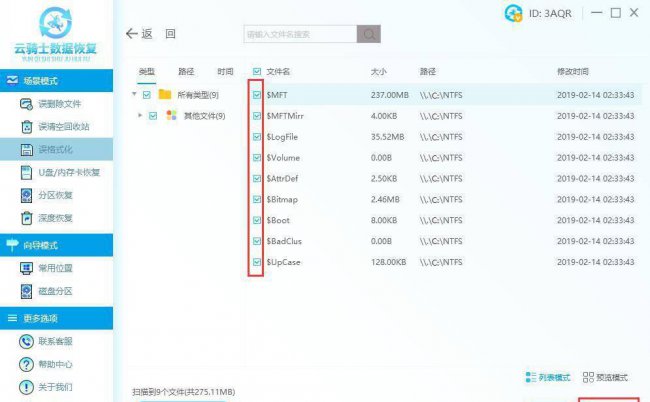The height and width of the screenshot is (402, 650).
Task: Click the 所有类型(9) tree label
Action: pyautogui.click(x=198, y=95)
